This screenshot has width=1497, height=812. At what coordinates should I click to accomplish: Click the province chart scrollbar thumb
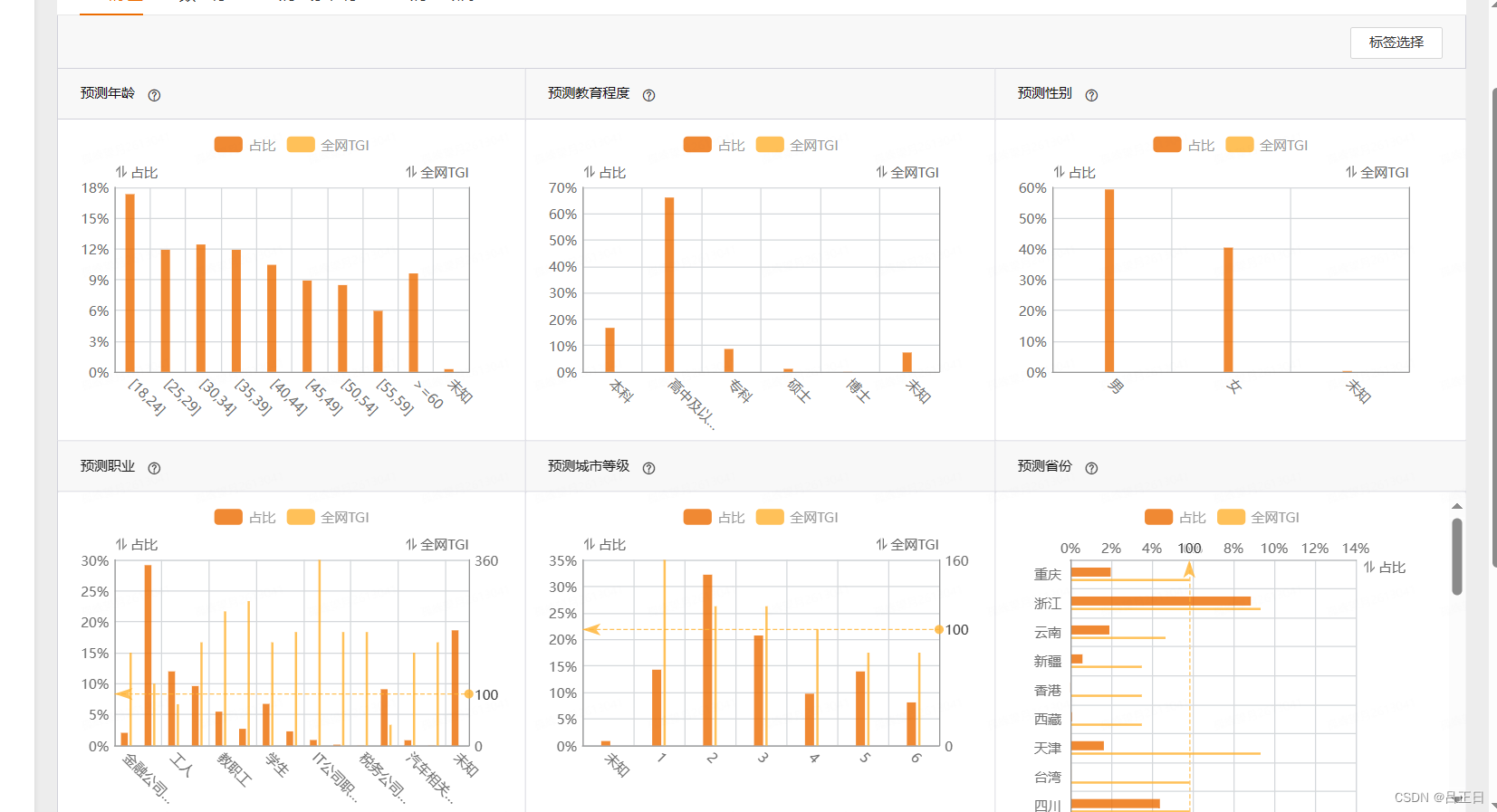point(1457,556)
